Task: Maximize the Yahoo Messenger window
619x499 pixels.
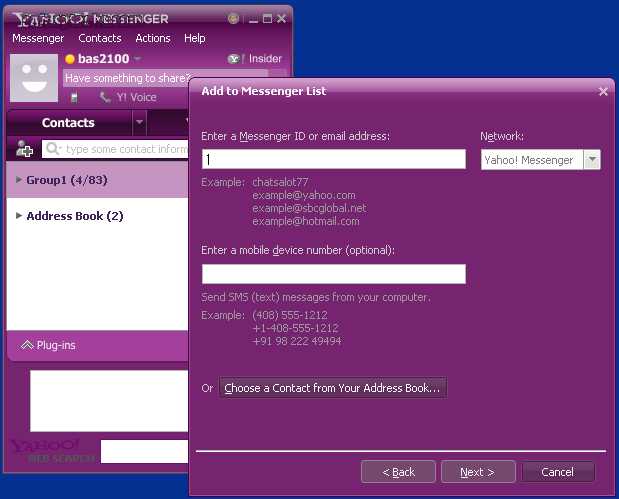Action: (x=267, y=19)
